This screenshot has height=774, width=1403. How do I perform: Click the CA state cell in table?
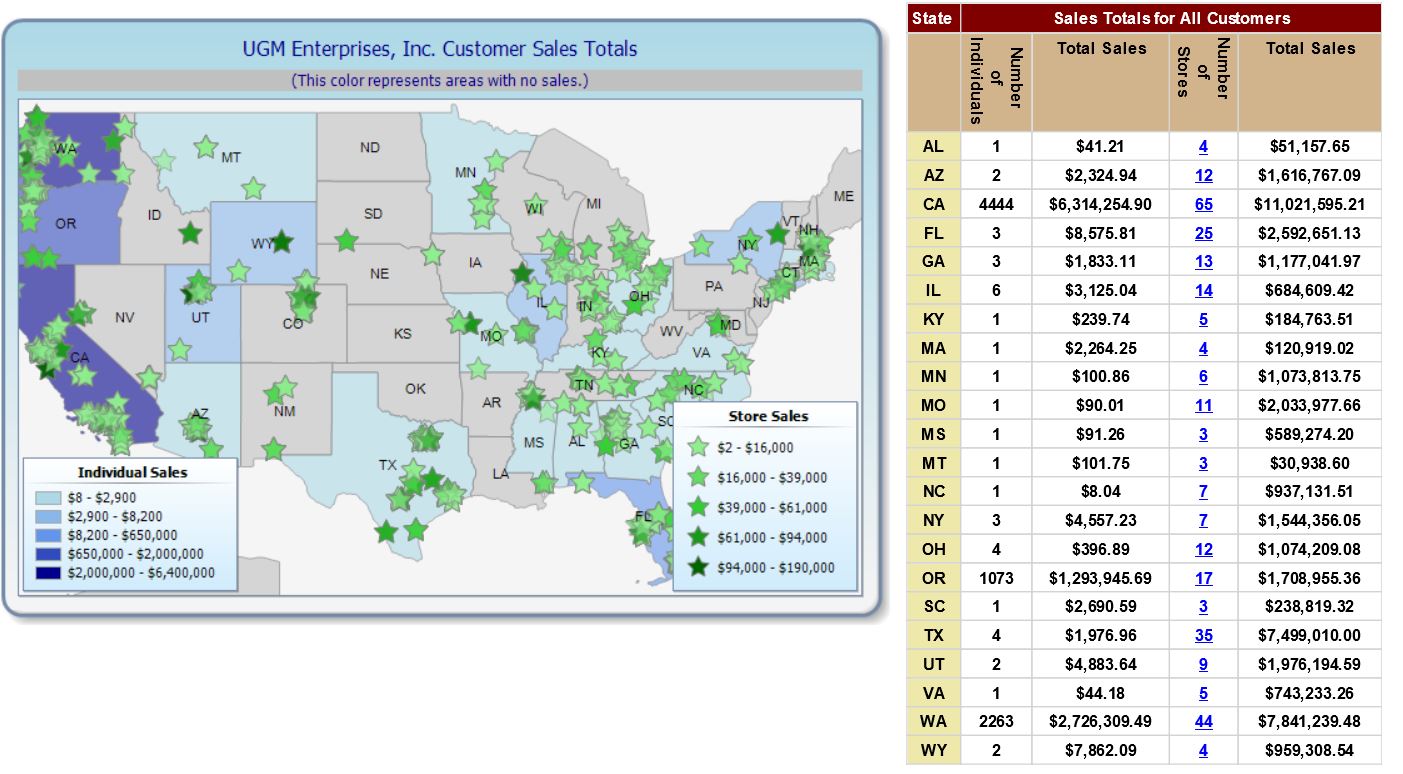(933, 204)
